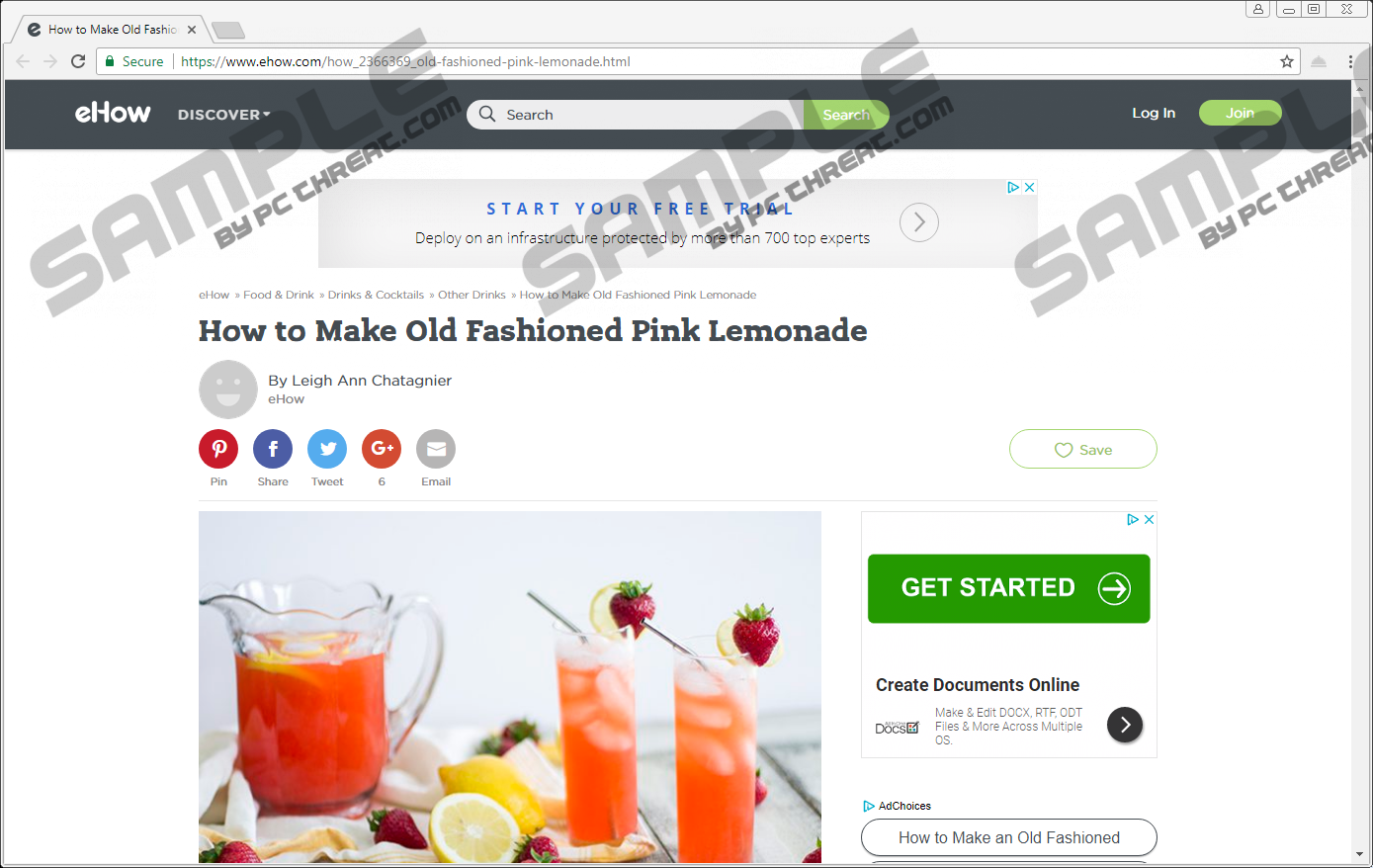This screenshot has height=868, width=1373.
Task: Reload the page
Action: click(x=78, y=61)
